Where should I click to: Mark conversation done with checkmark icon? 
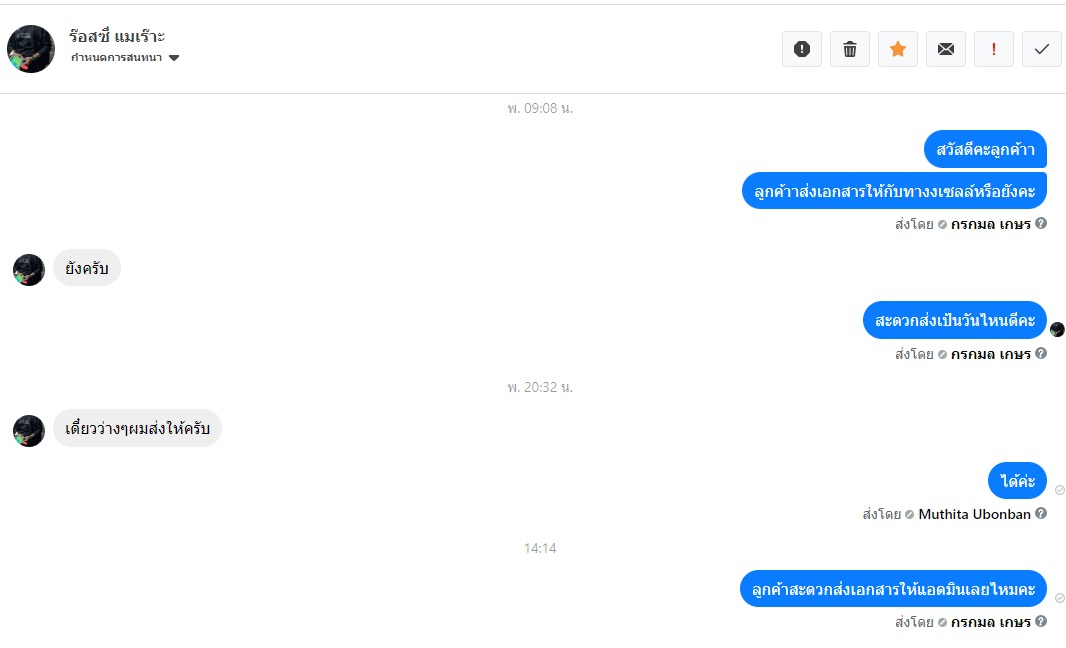[1042, 49]
